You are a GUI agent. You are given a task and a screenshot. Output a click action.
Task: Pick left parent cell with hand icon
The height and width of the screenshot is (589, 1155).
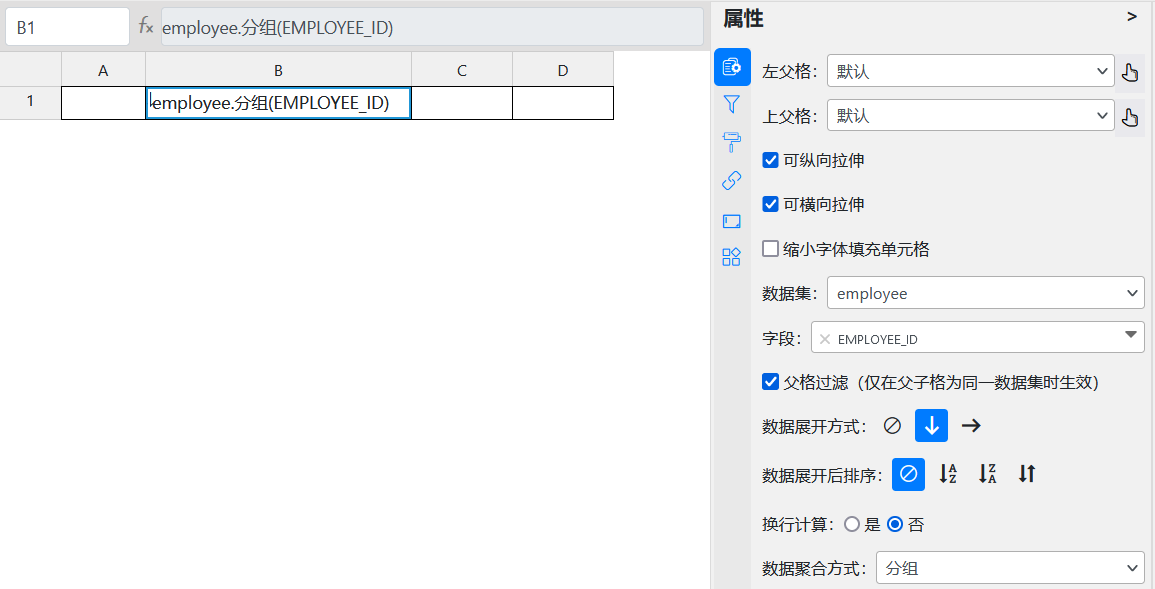tap(1129, 71)
